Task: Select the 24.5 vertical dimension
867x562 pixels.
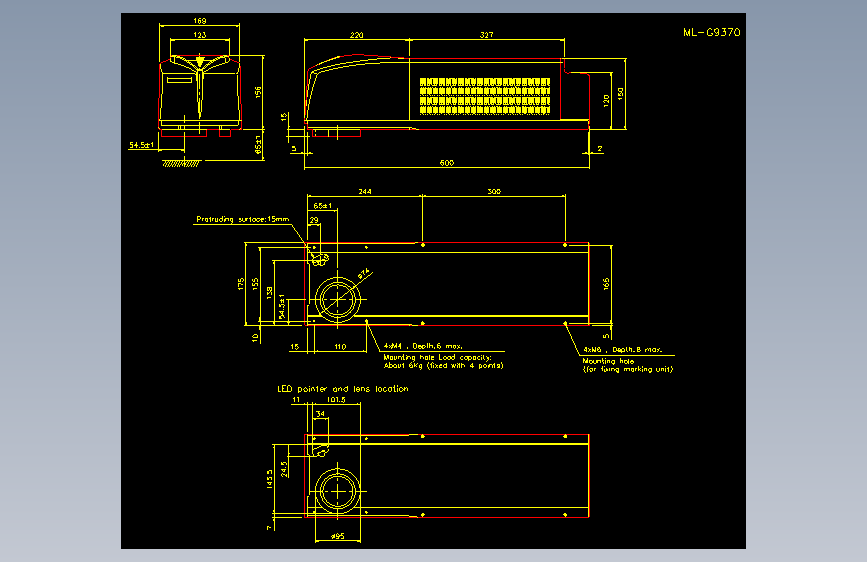Action: pyautogui.click(x=284, y=469)
